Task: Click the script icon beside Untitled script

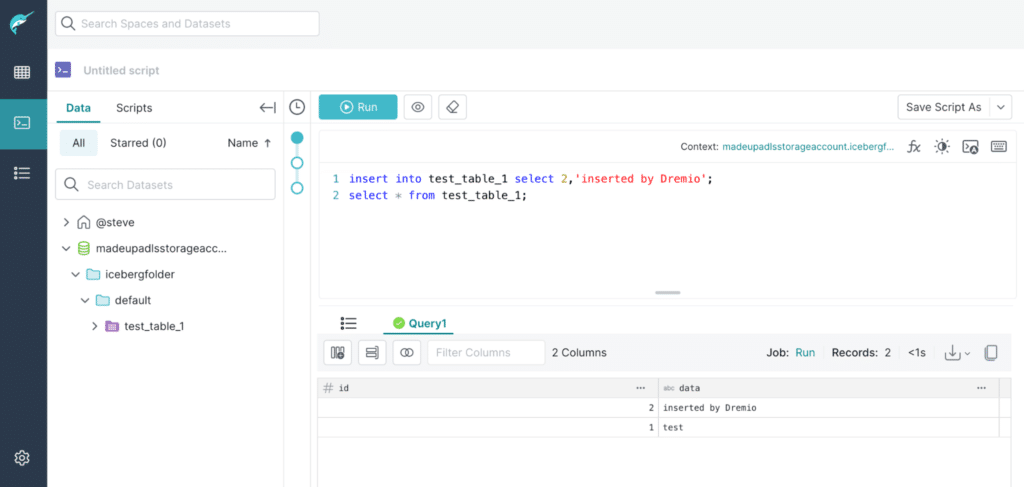Action: click(63, 70)
